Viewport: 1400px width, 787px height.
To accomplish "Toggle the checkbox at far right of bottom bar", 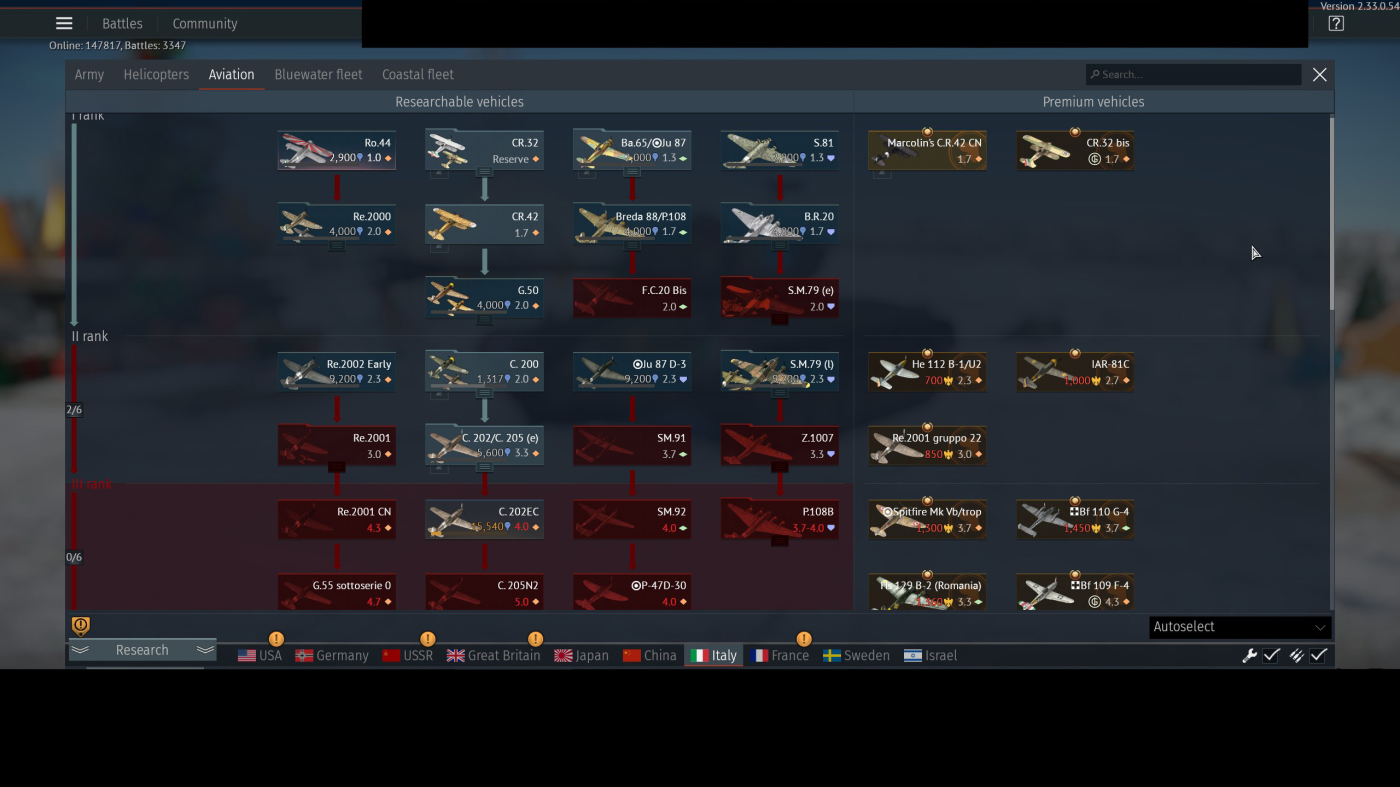I will point(1319,656).
